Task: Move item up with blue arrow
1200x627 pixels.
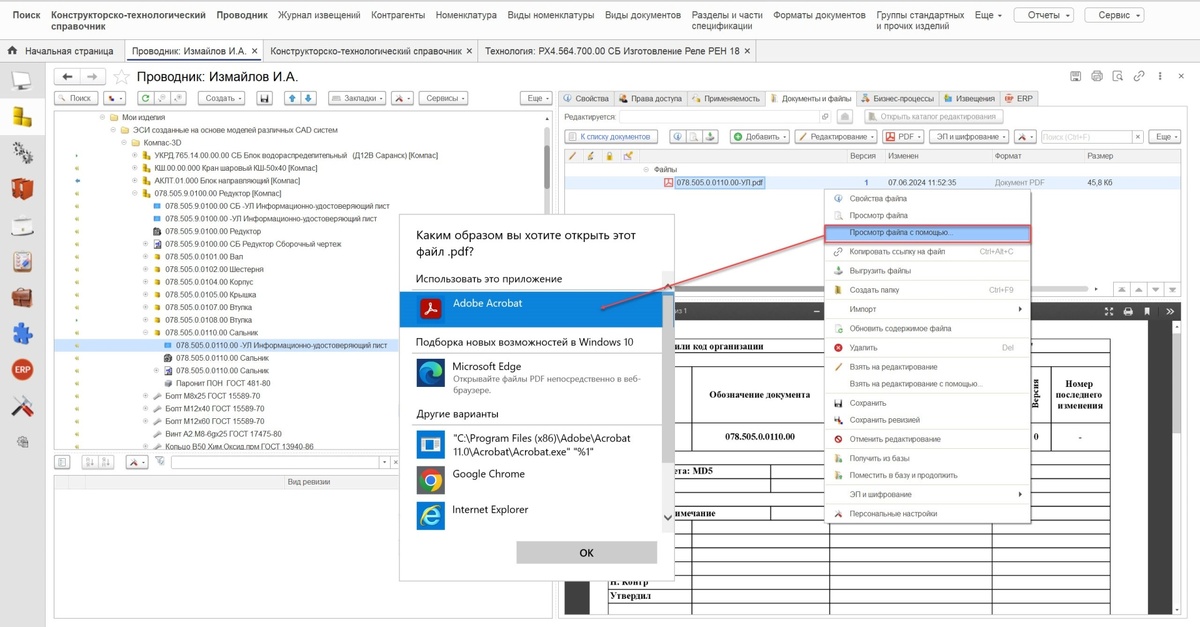Action: pos(292,98)
